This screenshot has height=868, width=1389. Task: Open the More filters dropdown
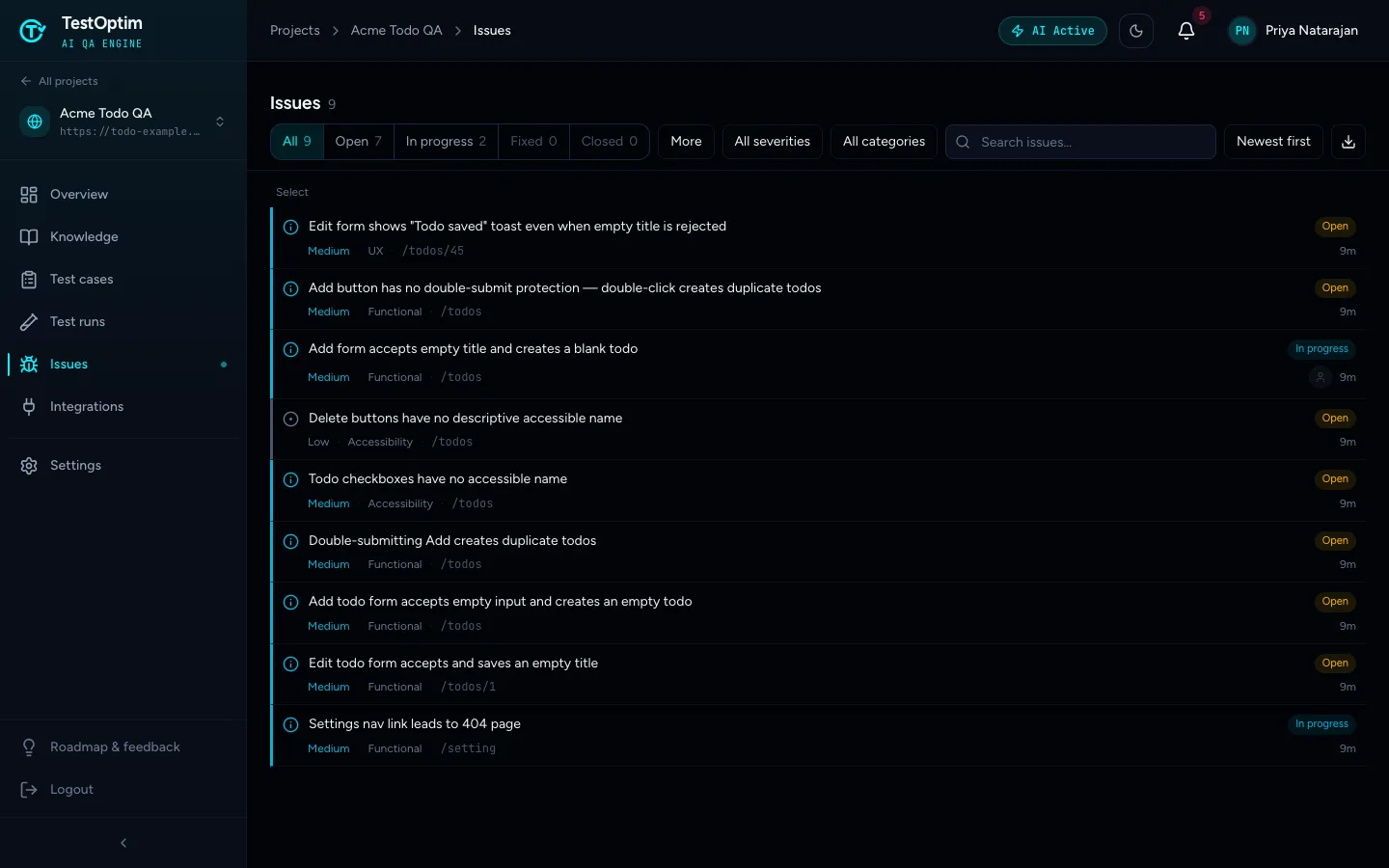[x=687, y=141]
